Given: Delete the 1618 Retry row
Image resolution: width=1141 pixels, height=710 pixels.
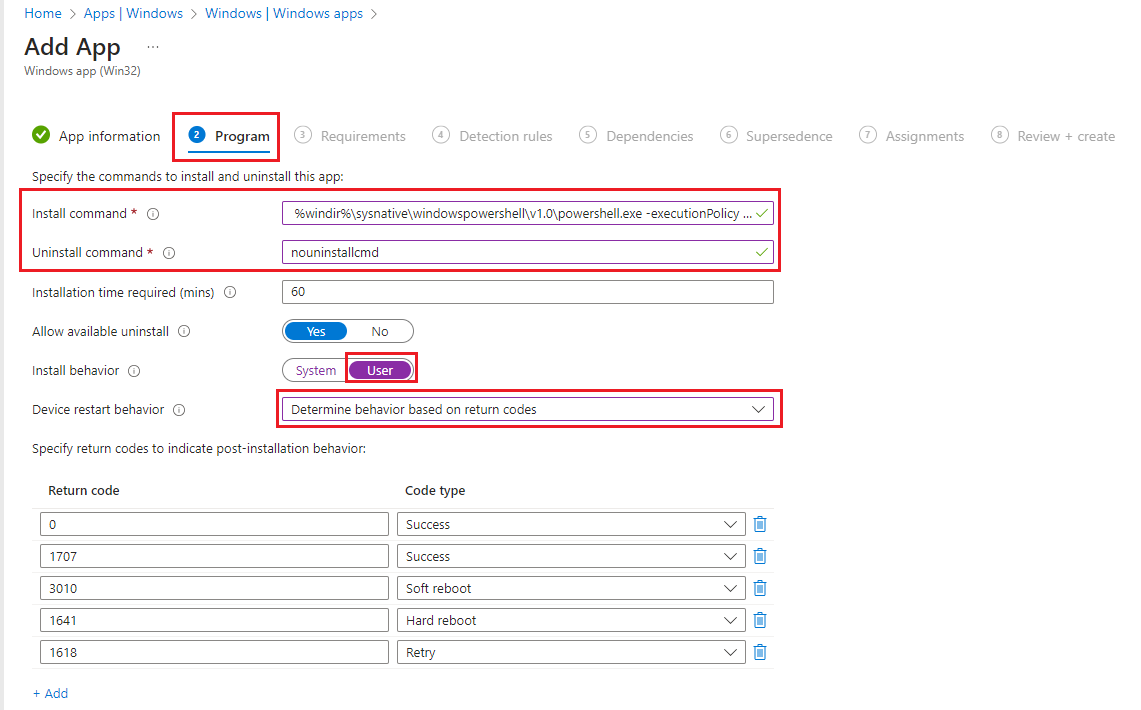Looking at the screenshot, I should pos(759,652).
